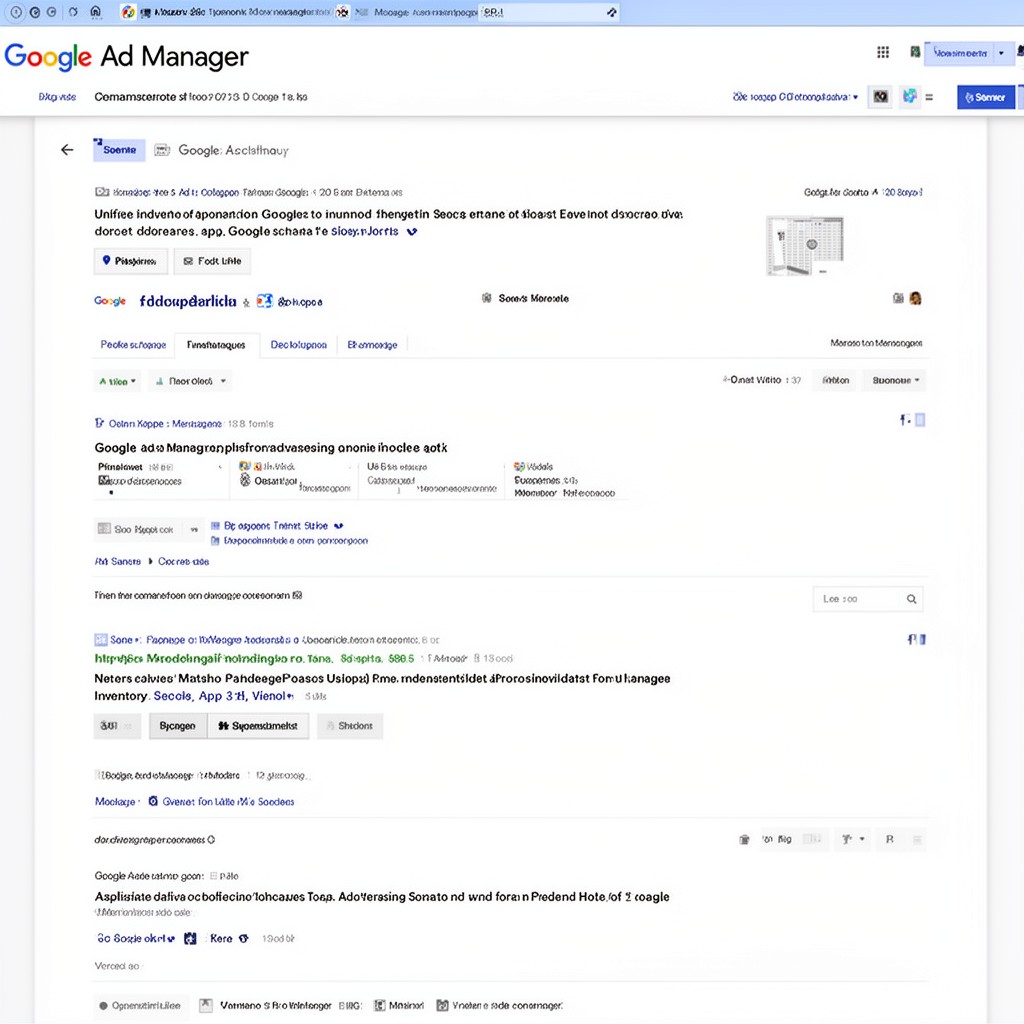Expand the Bp oqgoont Tnonst Stitoe chevron
This screenshot has height=1024, width=1024.
coord(338,526)
